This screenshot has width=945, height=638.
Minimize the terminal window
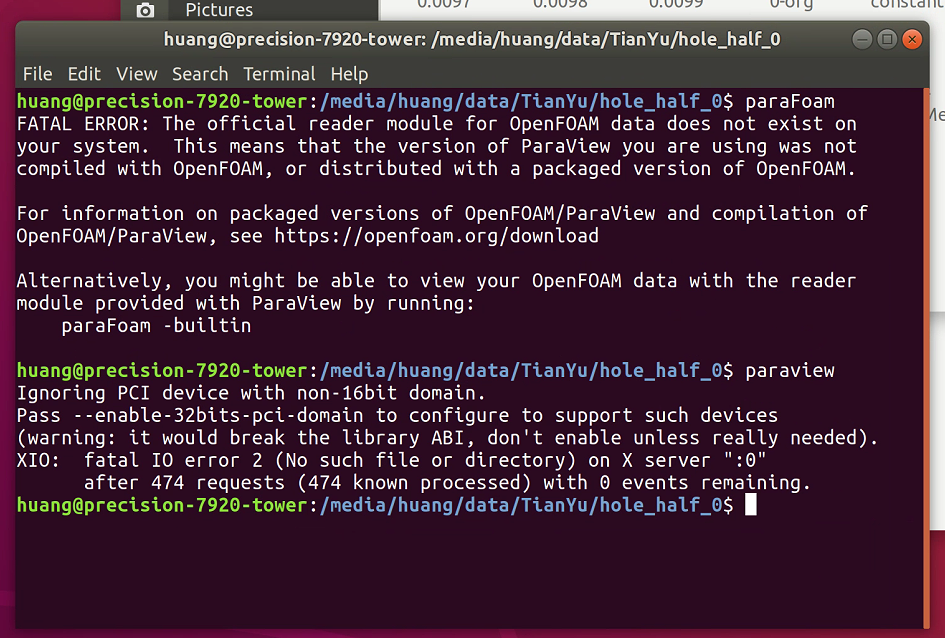(862, 40)
